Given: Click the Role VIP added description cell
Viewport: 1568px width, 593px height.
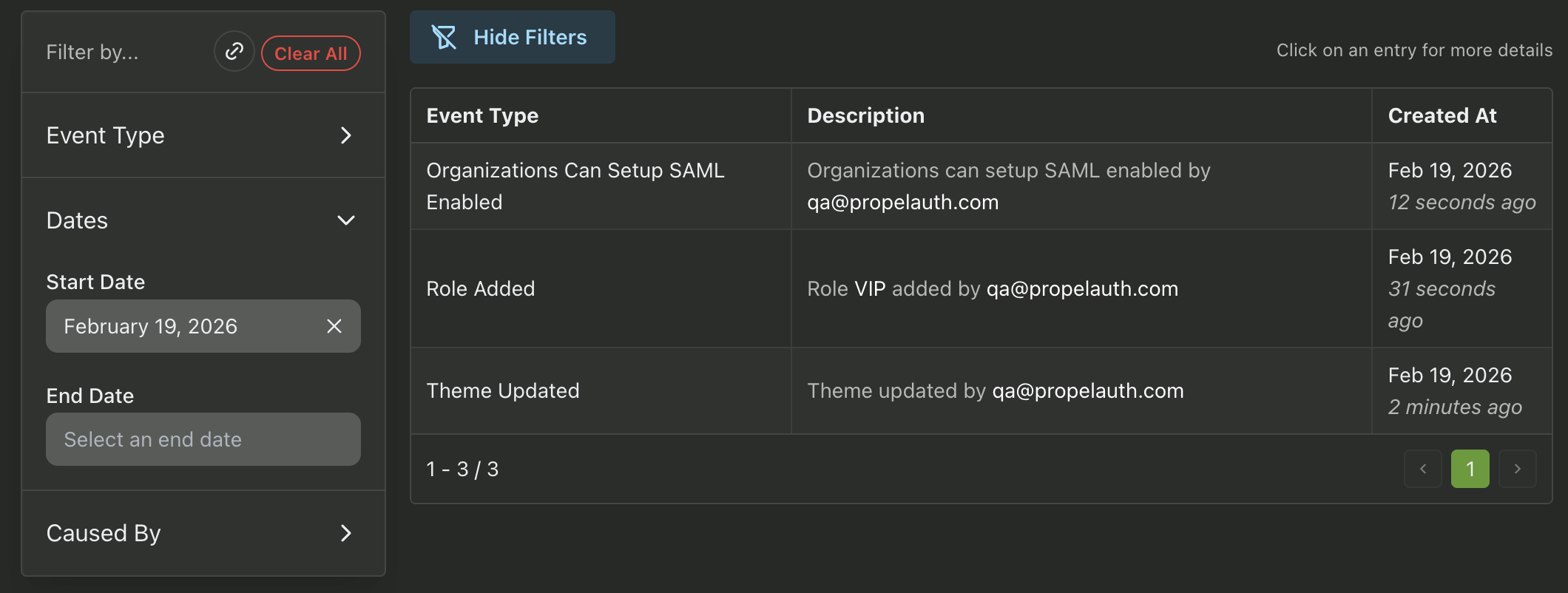Looking at the screenshot, I should [992, 288].
